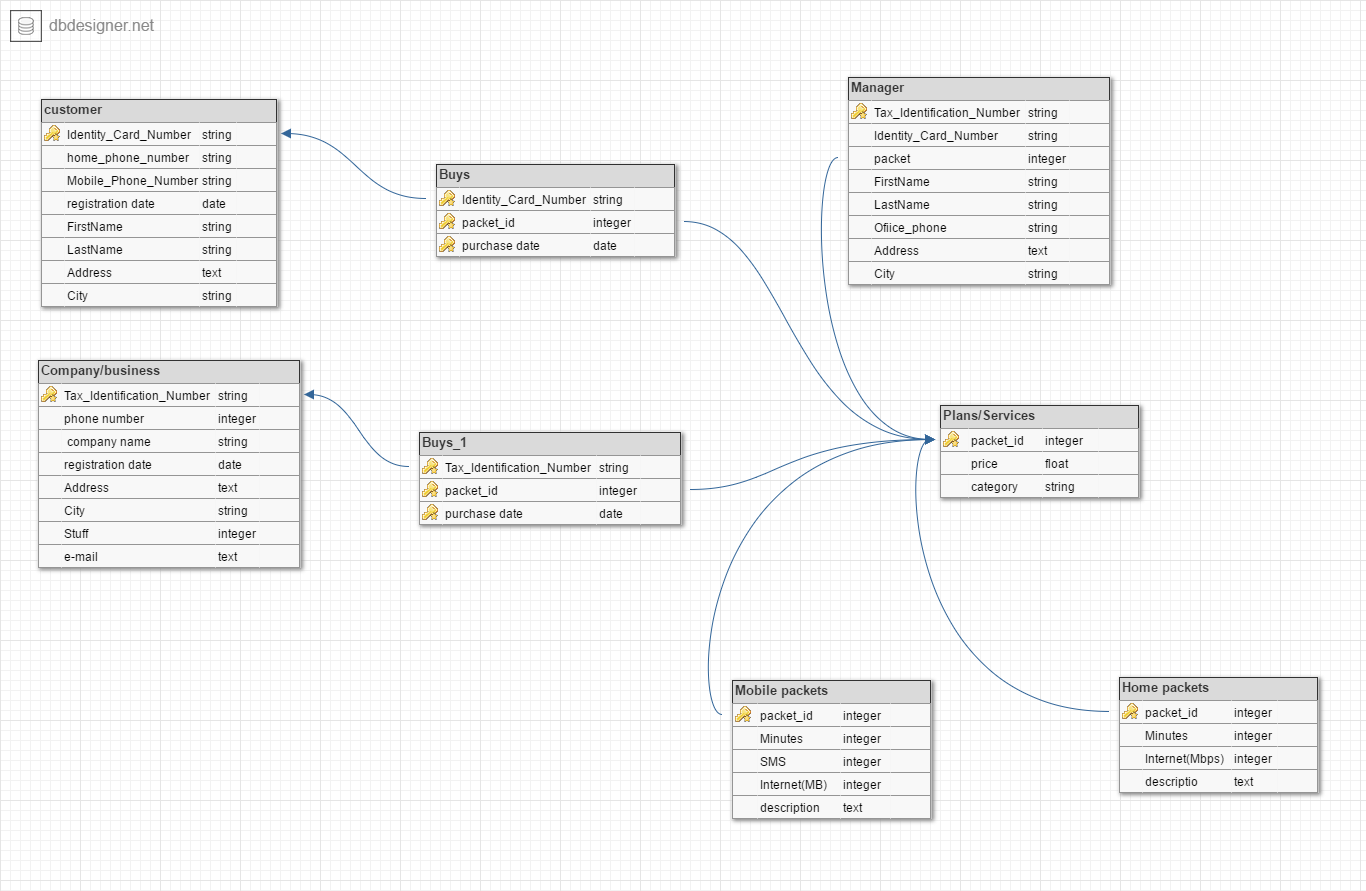Click Ofiice_phone field in Manager table

pos(979,228)
